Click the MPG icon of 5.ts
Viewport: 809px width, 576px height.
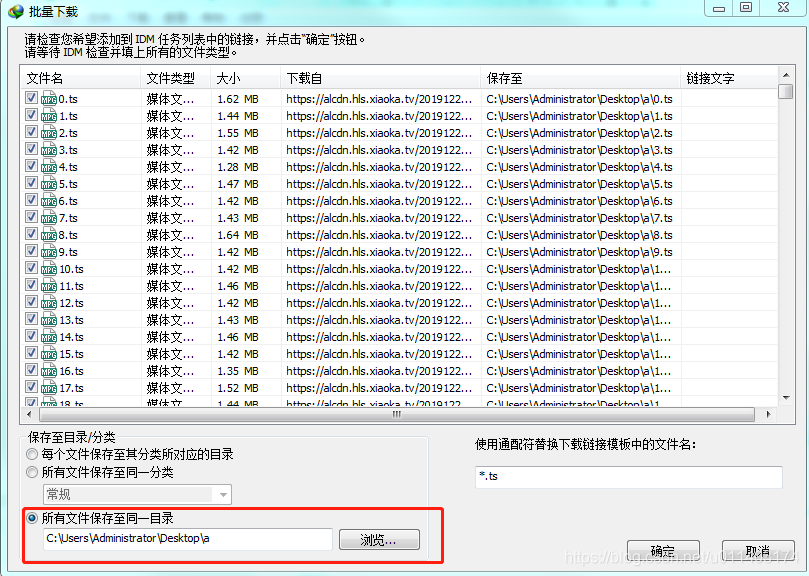(49, 184)
